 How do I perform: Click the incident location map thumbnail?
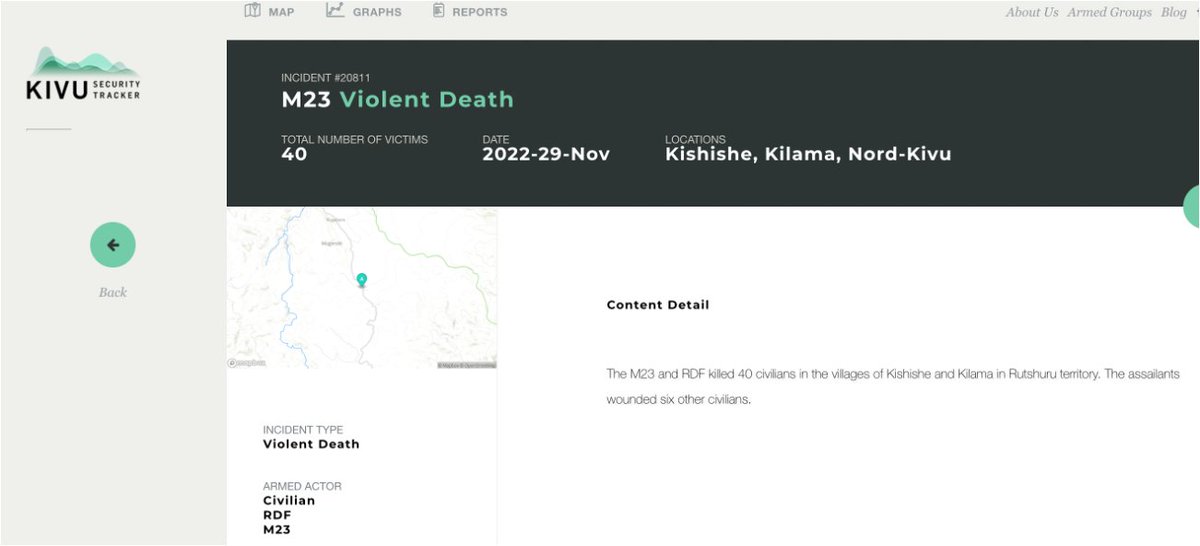(362, 288)
